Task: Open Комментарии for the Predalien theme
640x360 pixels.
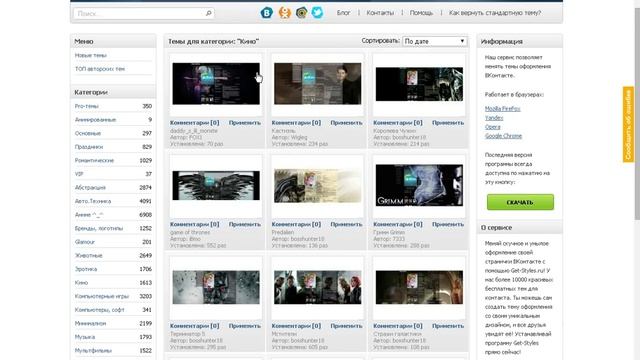Action: click(x=296, y=224)
